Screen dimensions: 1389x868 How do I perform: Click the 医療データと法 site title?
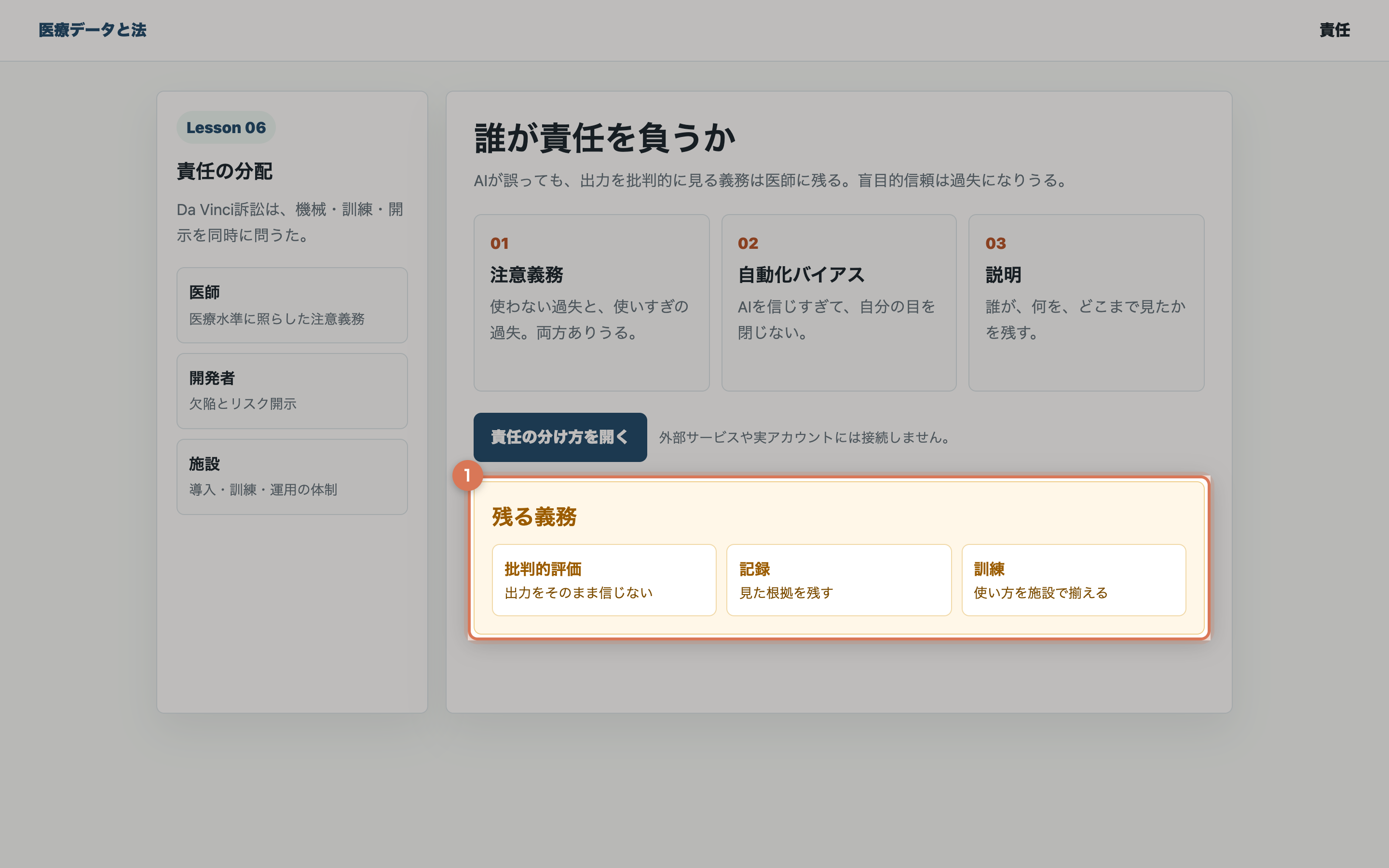(93, 30)
